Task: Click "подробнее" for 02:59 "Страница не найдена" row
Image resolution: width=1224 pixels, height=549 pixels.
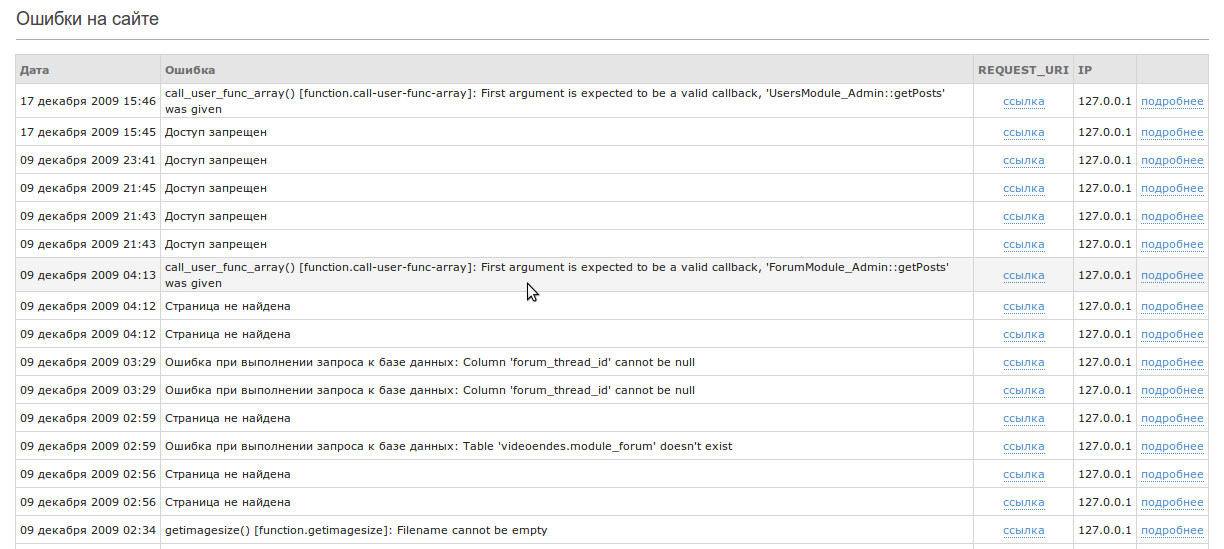Action: coord(1172,418)
